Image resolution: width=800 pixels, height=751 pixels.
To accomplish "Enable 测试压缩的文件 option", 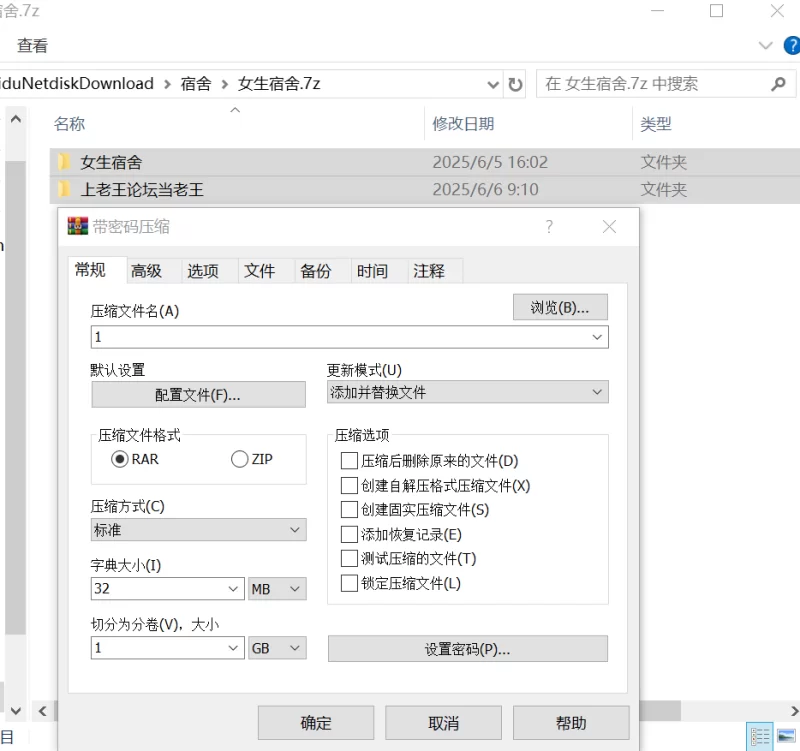I will tap(349, 559).
